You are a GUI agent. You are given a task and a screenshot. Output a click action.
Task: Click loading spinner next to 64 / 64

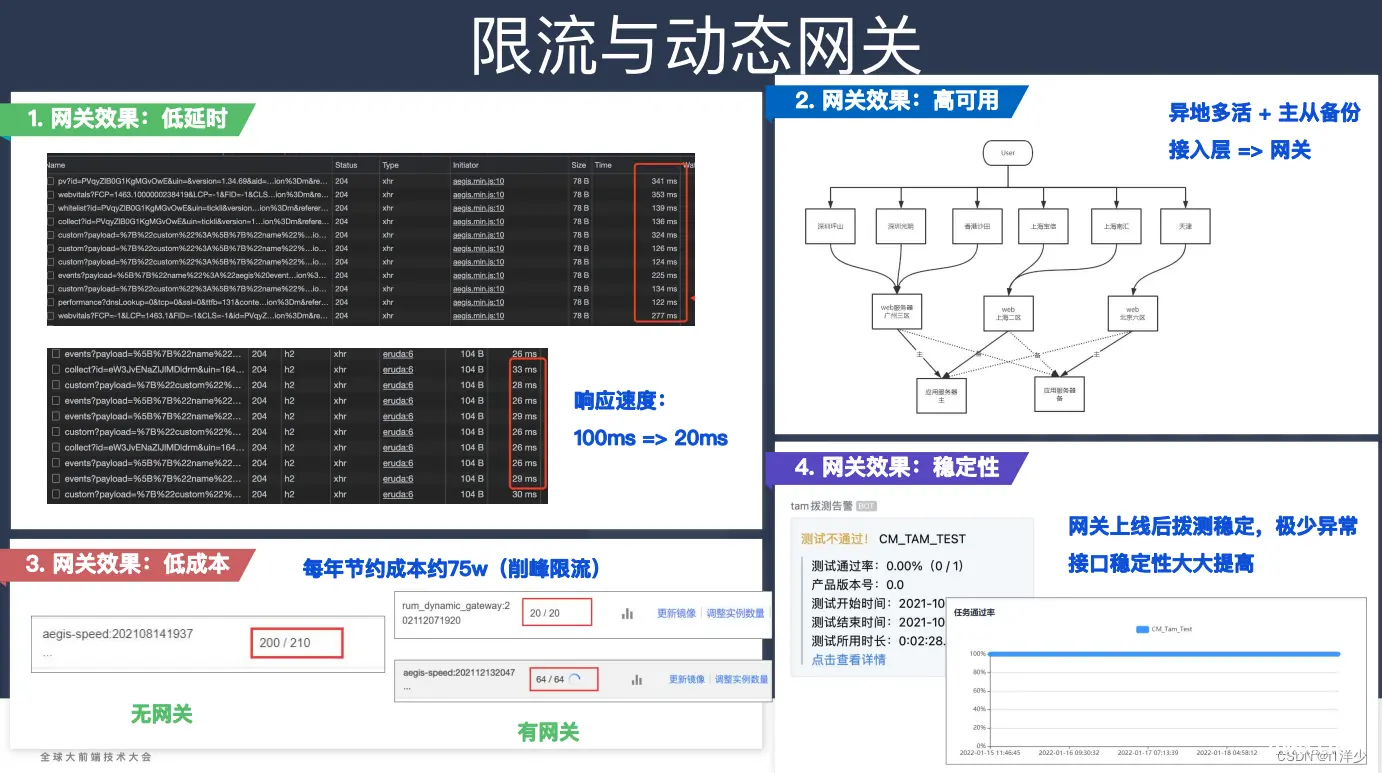point(575,679)
